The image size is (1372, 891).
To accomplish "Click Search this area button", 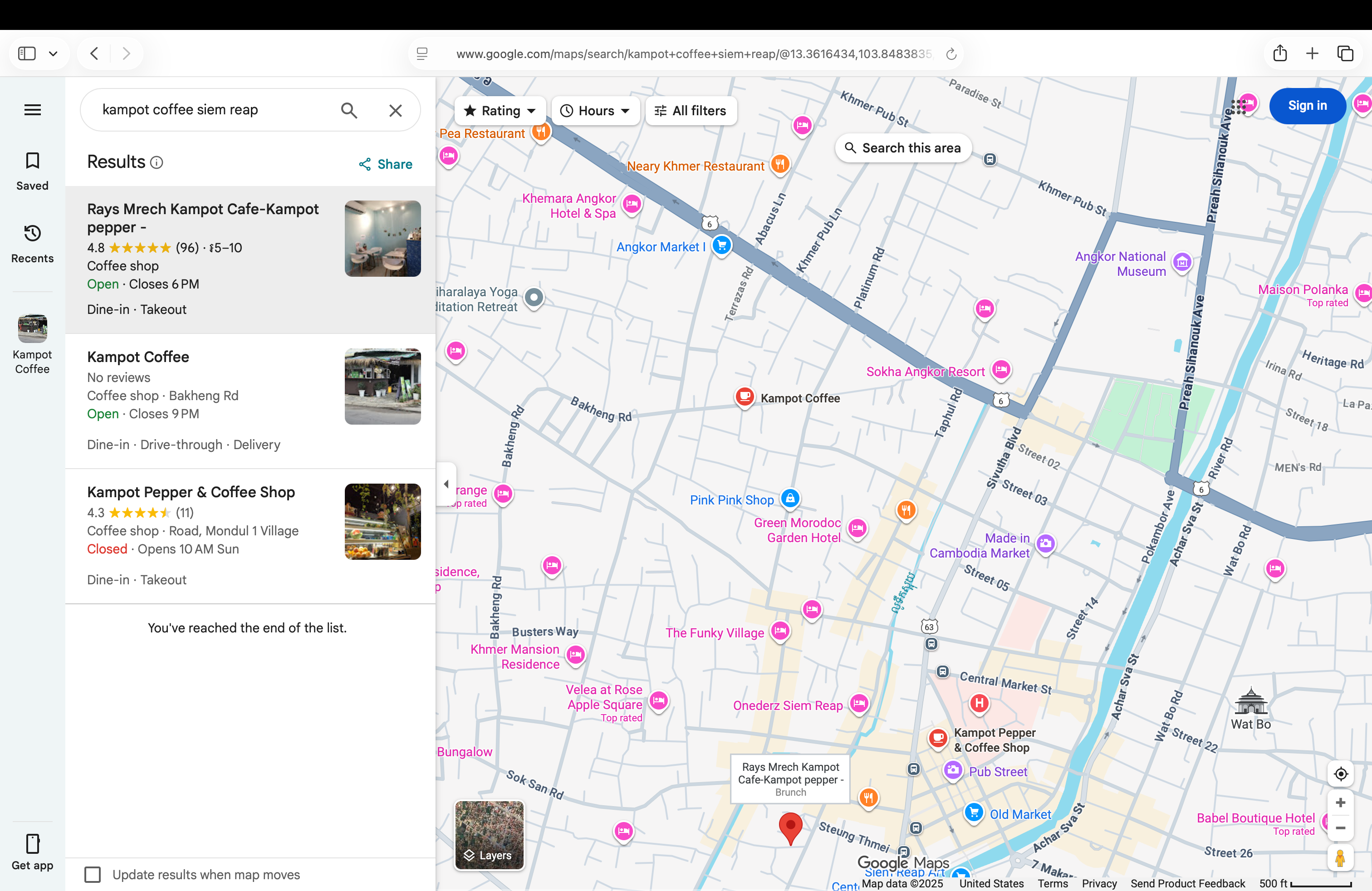I will (x=903, y=148).
